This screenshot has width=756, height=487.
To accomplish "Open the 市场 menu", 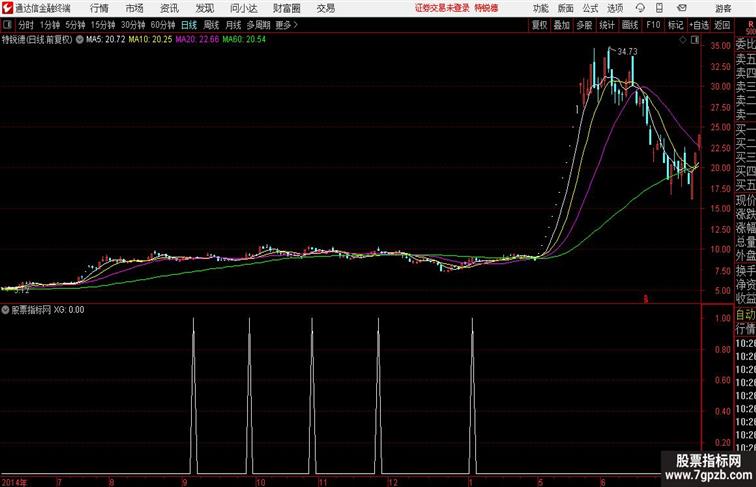I will [134, 8].
